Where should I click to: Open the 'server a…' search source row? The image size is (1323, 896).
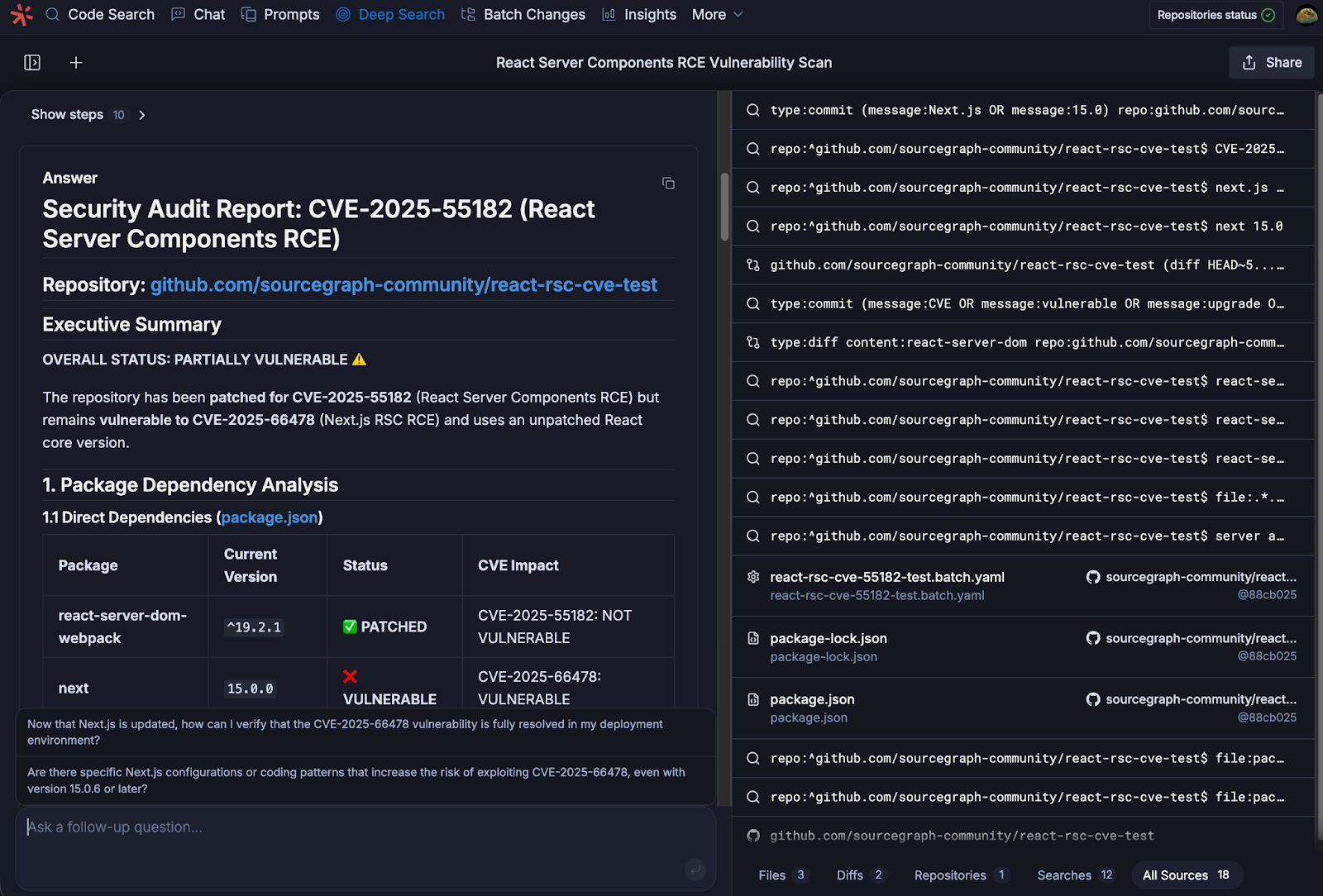(1023, 536)
